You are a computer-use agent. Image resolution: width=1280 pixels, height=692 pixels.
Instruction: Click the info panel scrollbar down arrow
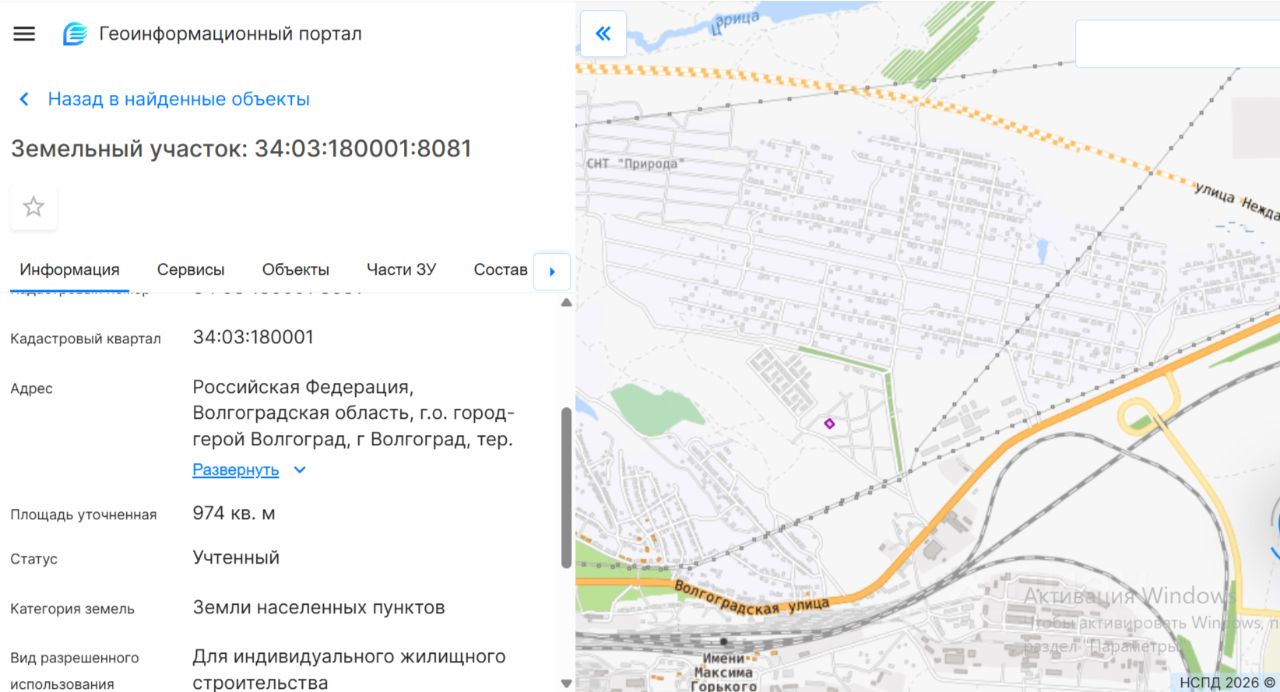pyautogui.click(x=567, y=683)
